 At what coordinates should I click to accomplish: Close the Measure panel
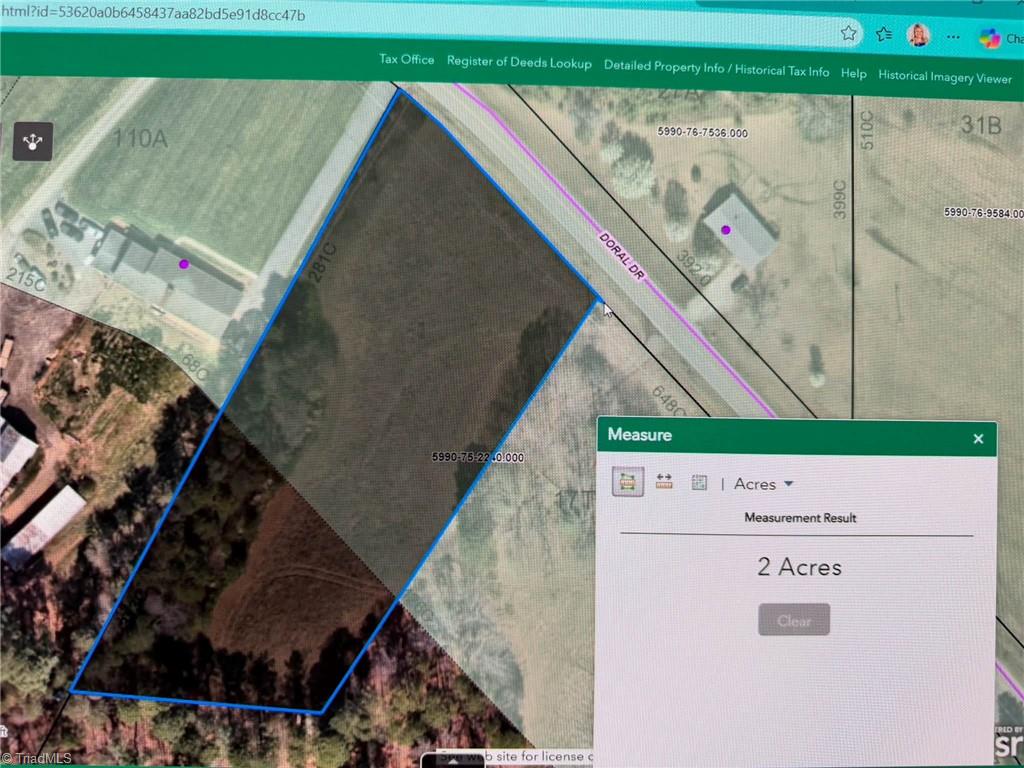(x=978, y=439)
